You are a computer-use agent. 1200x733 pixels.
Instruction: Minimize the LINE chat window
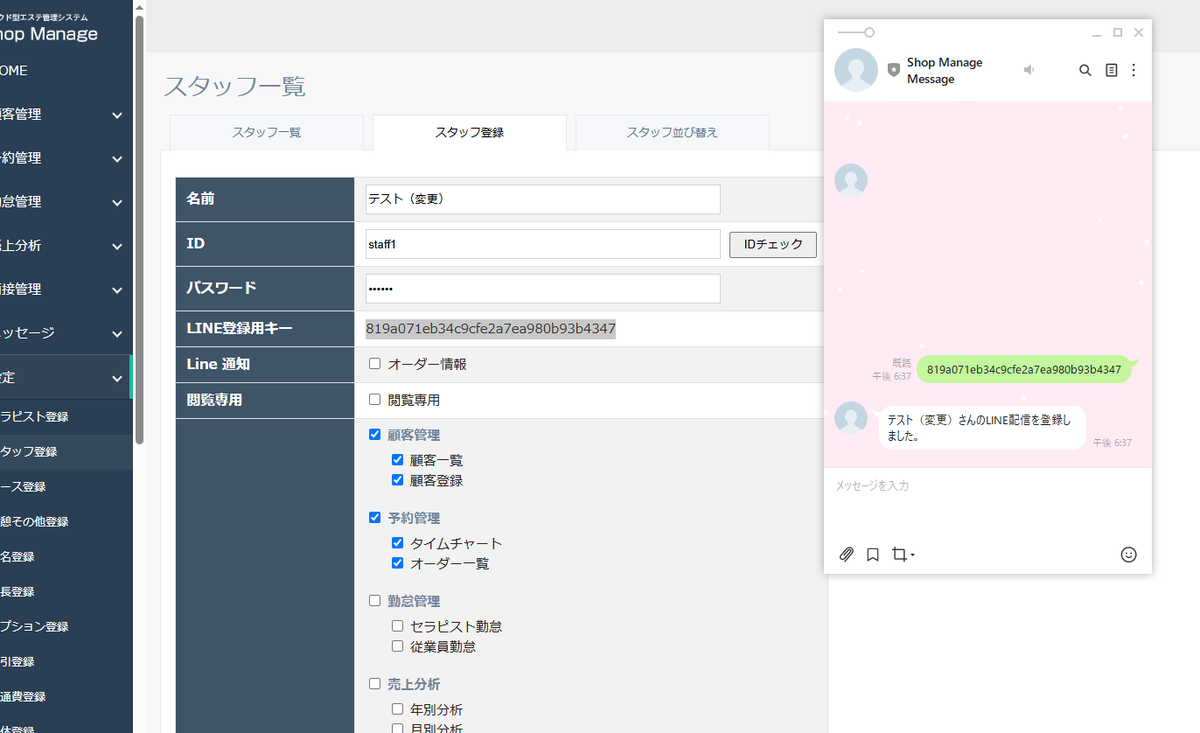[1097, 33]
